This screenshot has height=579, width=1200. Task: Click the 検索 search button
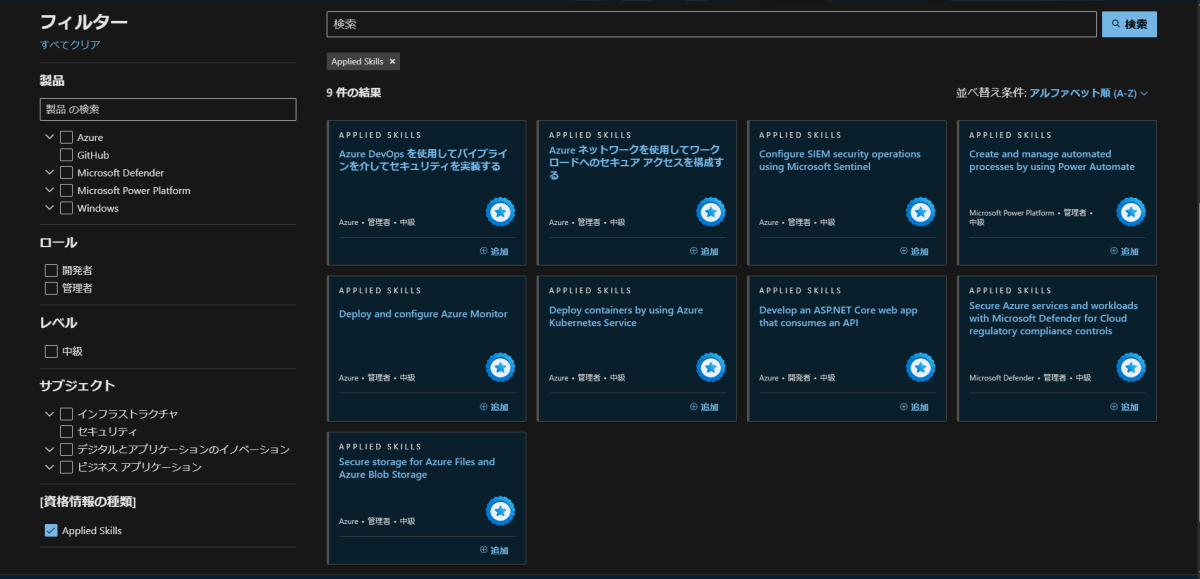coord(1129,24)
